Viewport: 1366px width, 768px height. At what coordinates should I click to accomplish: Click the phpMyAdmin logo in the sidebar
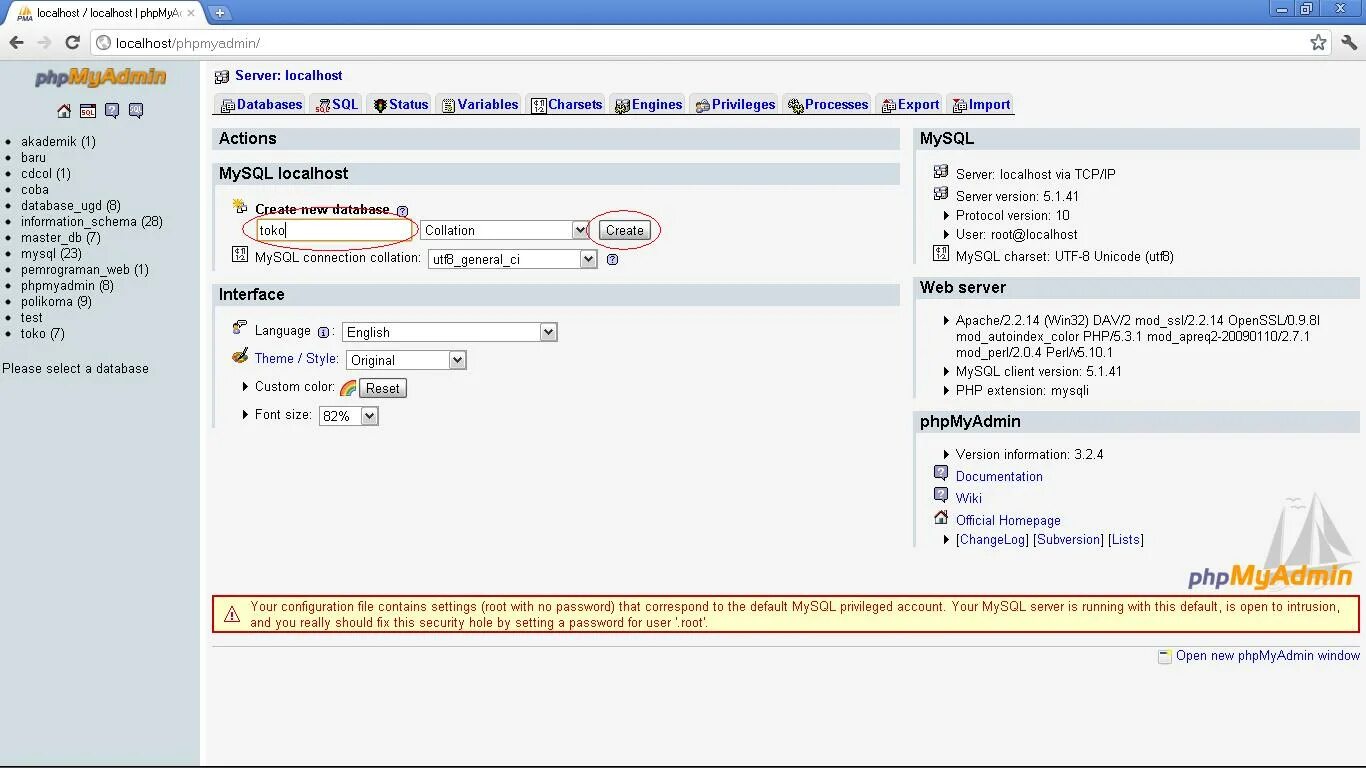coord(100,78)
